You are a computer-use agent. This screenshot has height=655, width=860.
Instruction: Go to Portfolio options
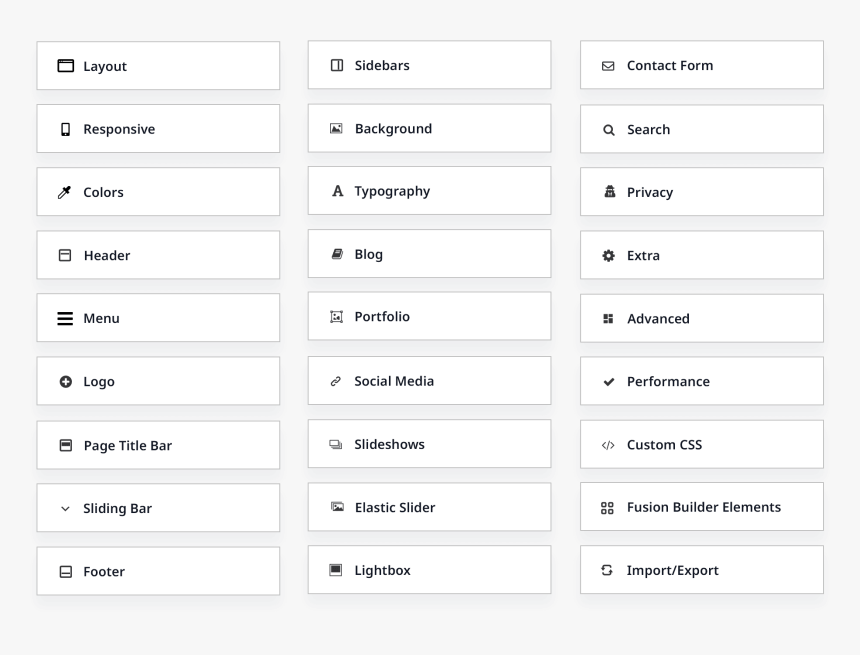point(429,316)
